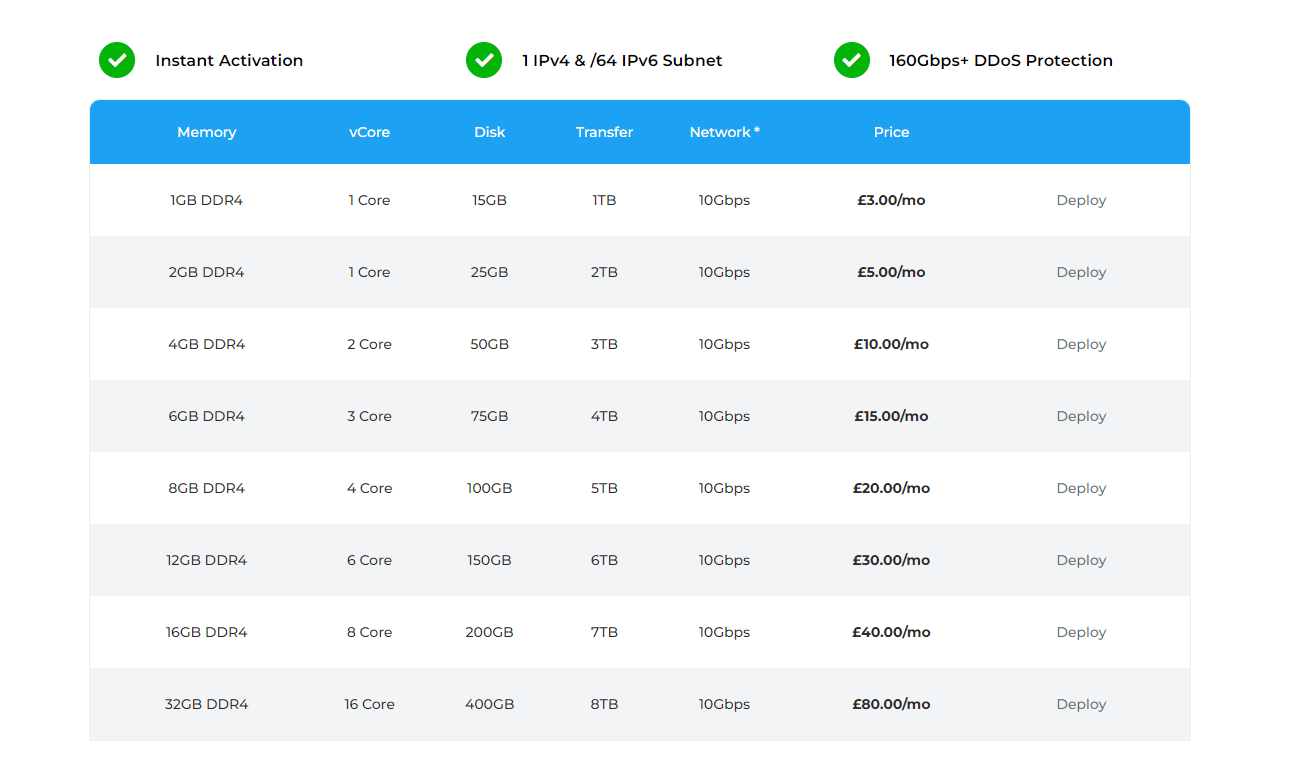This screenshot has height=770, width=1290.
Task: Click the 6TB transfer value
Action: (x=604, y=560)
